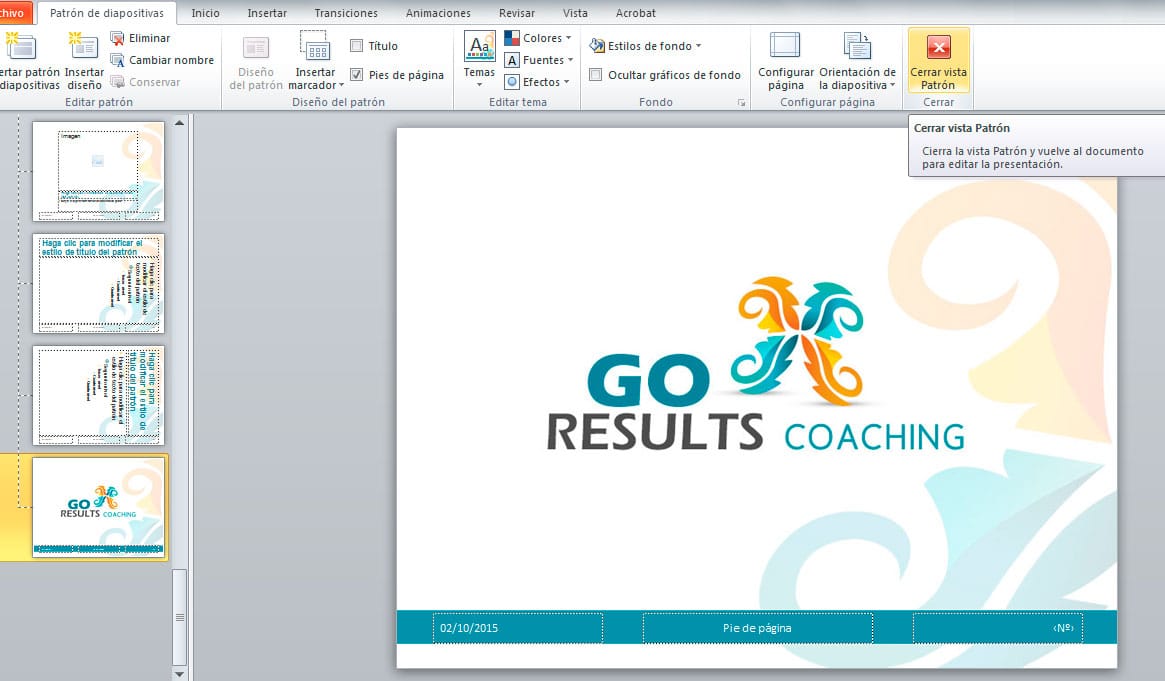Select the Go Results Coaching layout thumbnail

(x=99, y=507)
